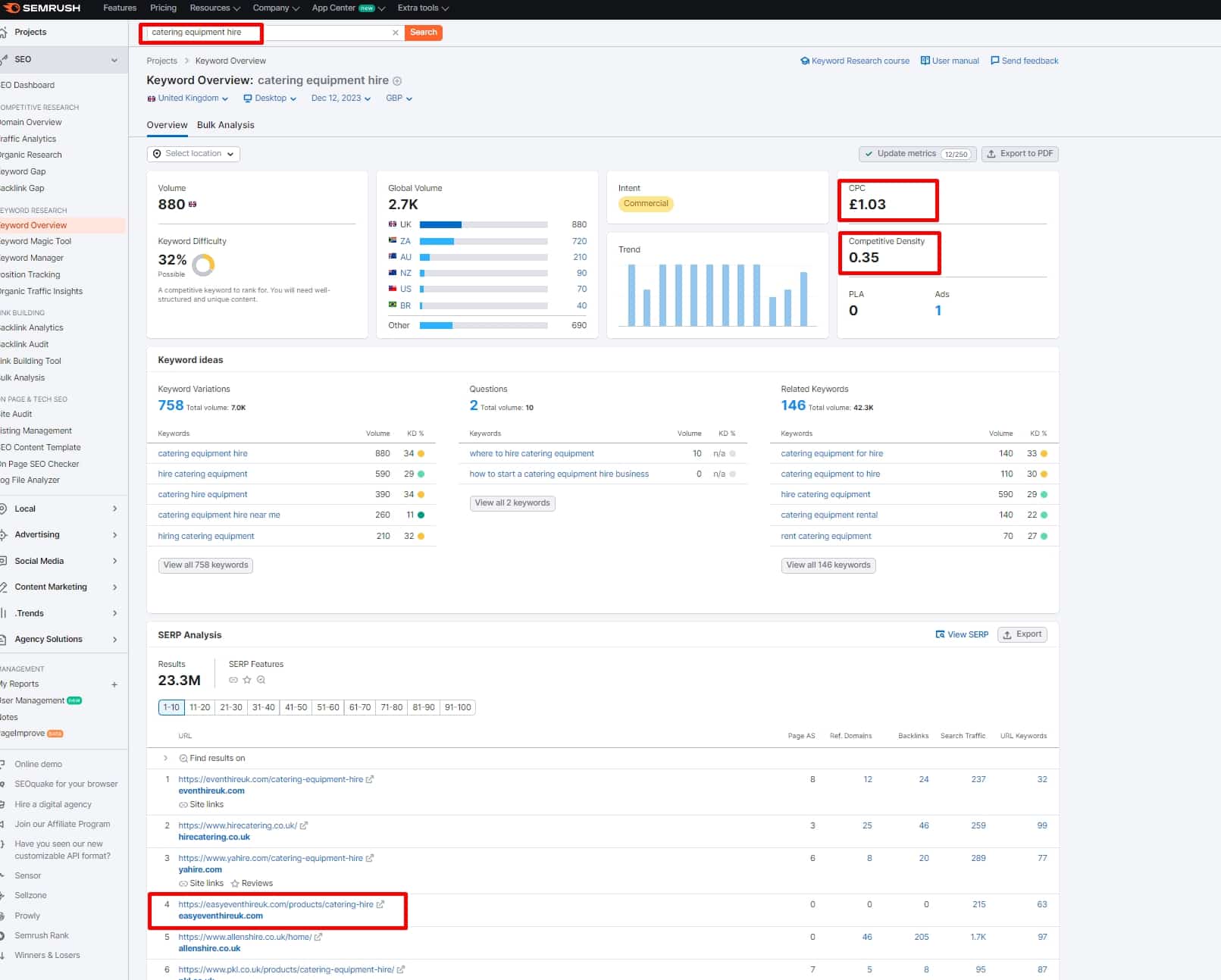Screen dimensions: 1221x980
Task: Open external link icon for eventhireuk URL
Action: pos(370,780)
